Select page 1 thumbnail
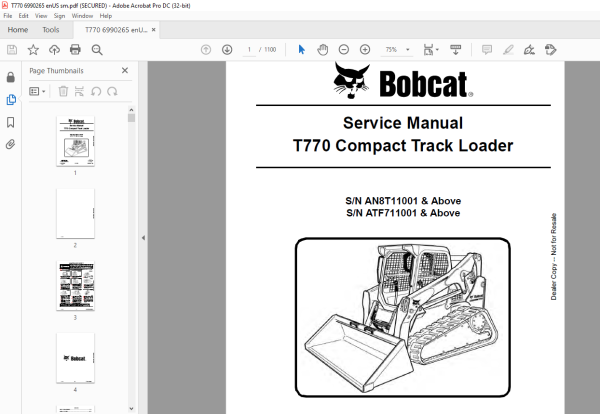This screenshot has width=600, height=414. pyautogui.click(x=75, y=141)
